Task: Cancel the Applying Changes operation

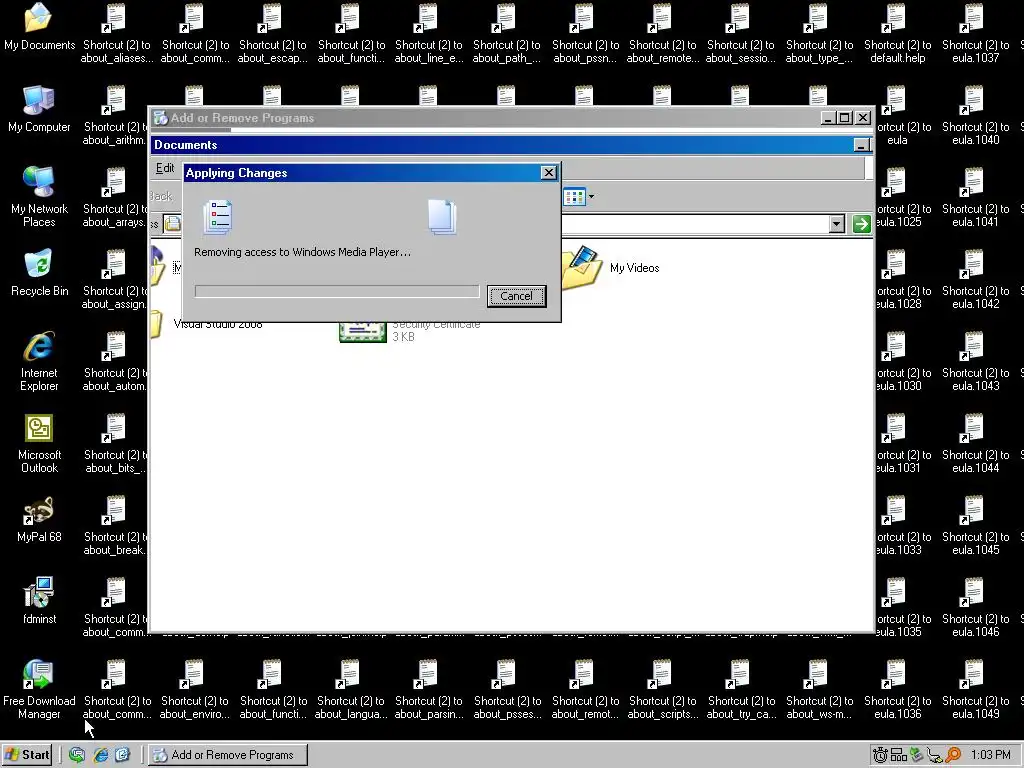Action: pos(516,296)
